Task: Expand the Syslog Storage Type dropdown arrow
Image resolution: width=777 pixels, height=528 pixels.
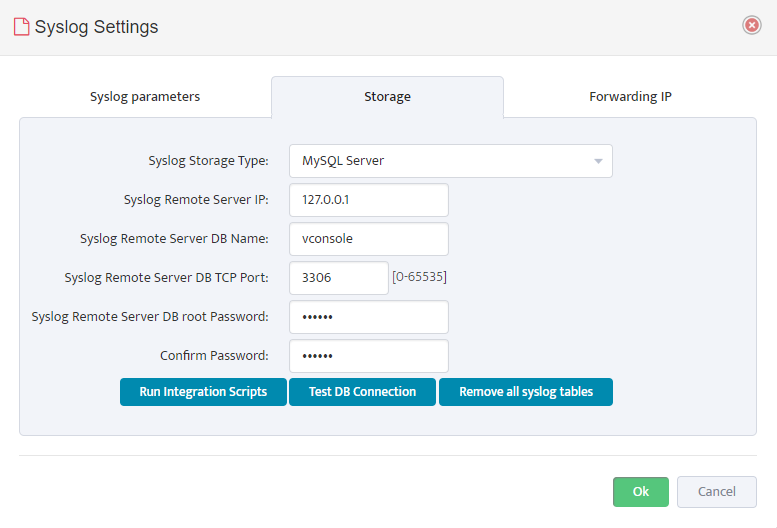Action: (x=598, y=161)
